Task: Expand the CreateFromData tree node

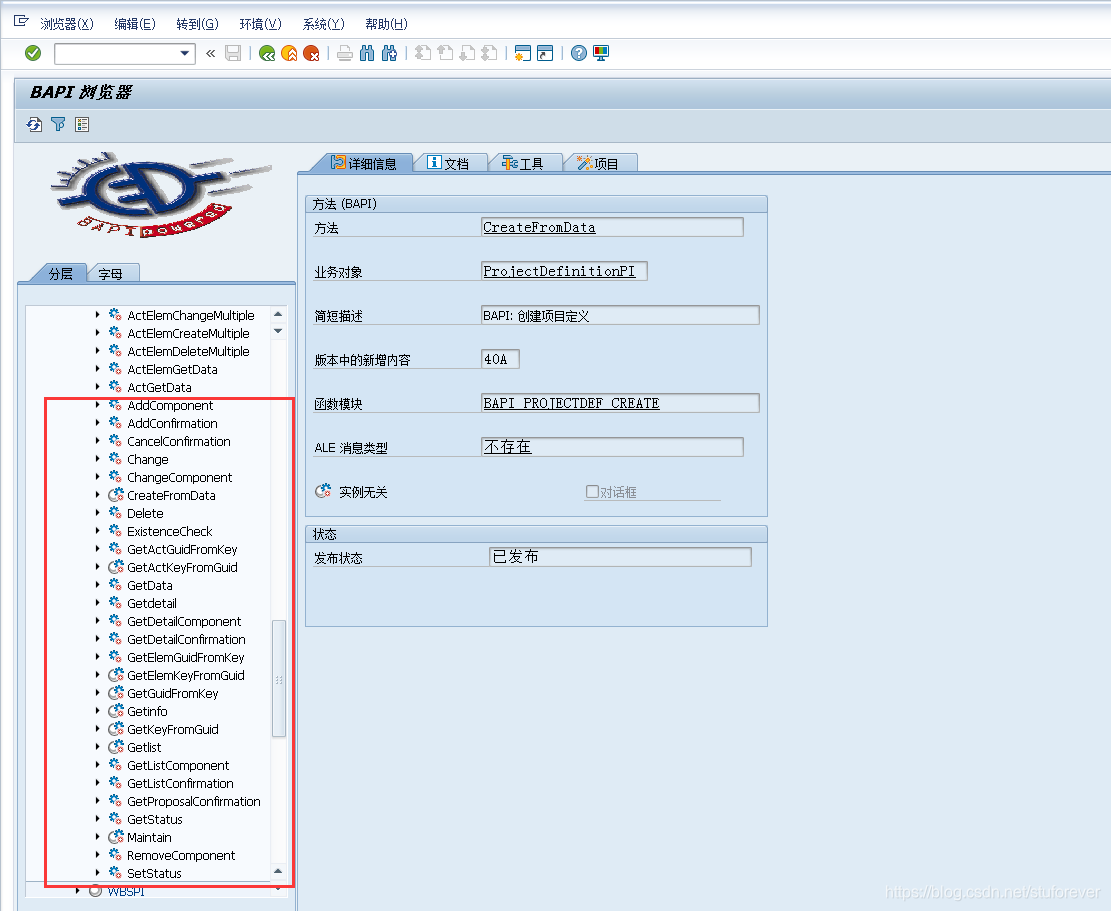Action: click(98, 494)
